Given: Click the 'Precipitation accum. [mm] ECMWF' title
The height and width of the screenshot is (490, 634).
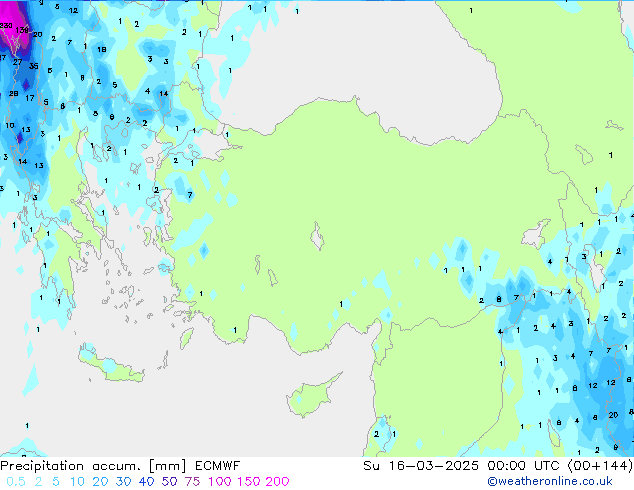Looking at the screenshot, I should tap(120, 466).
